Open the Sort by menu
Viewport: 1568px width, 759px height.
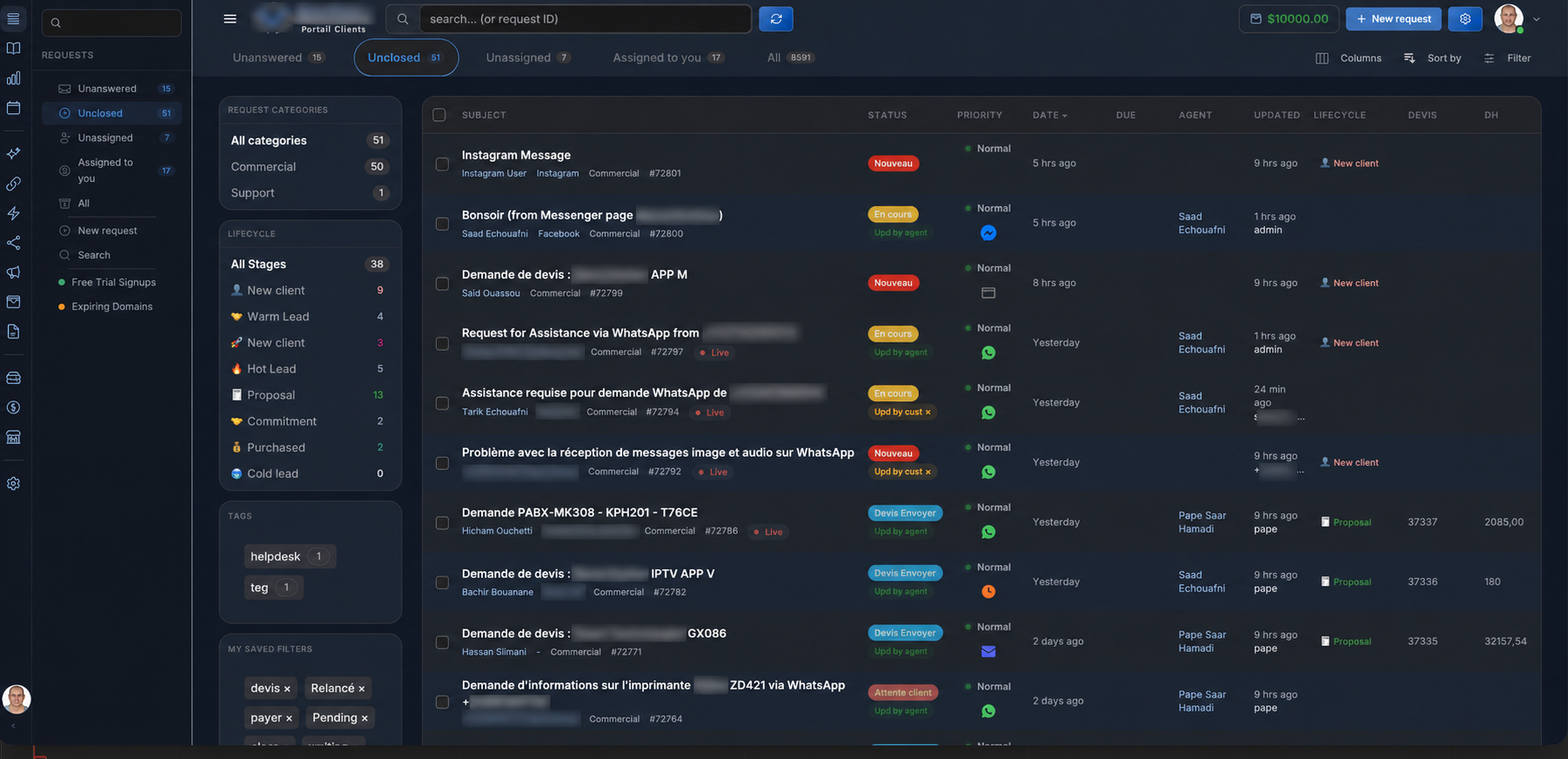click(1432, 58)
